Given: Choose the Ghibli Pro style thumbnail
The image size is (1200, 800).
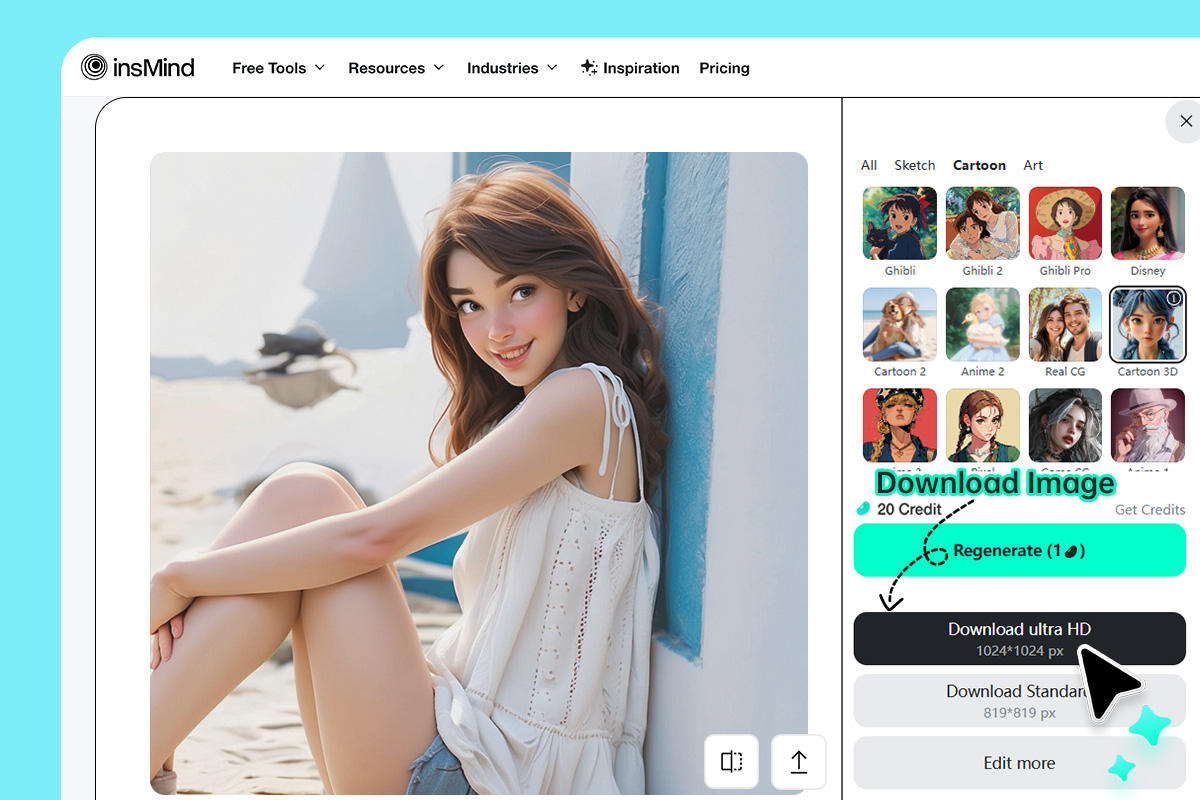Looking at the screenshot, I should [1065, 223].
